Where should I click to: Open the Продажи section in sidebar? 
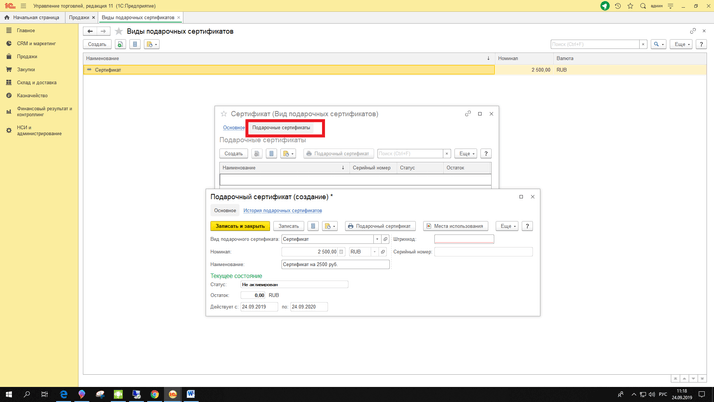(27, 56)
